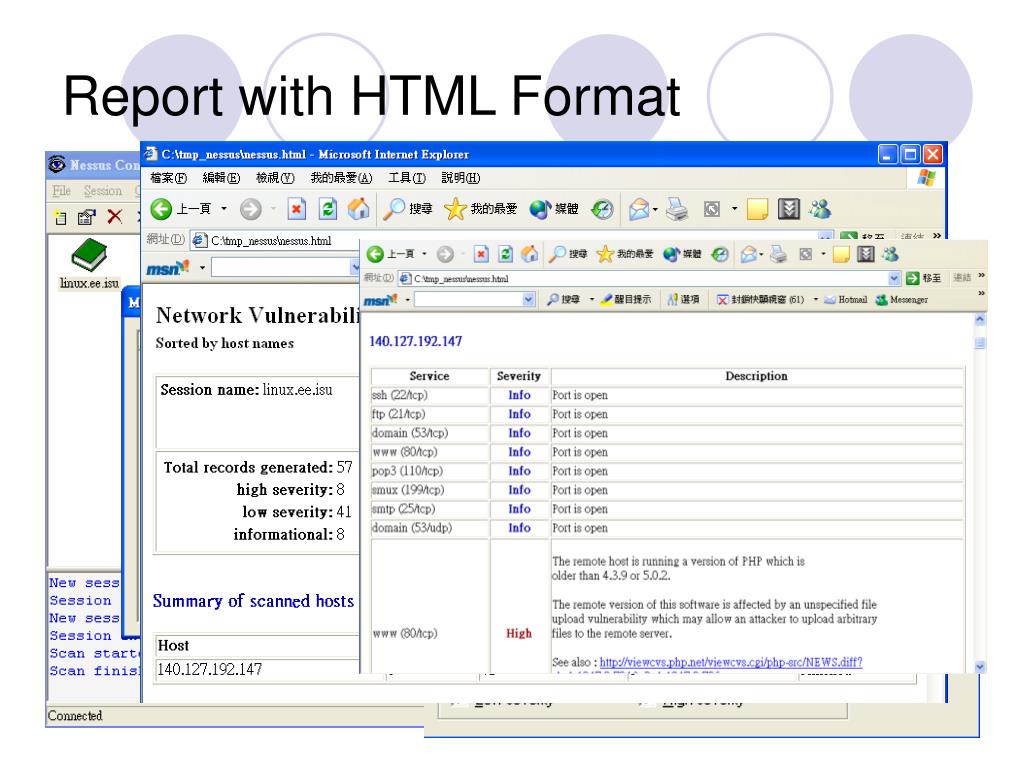Open address bar dropdown in front IE window

894,279
